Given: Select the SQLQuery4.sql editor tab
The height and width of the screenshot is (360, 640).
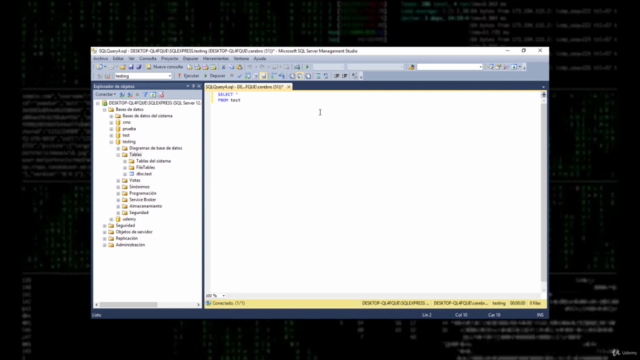Looking at the screenshot, I should pos(244,87).
